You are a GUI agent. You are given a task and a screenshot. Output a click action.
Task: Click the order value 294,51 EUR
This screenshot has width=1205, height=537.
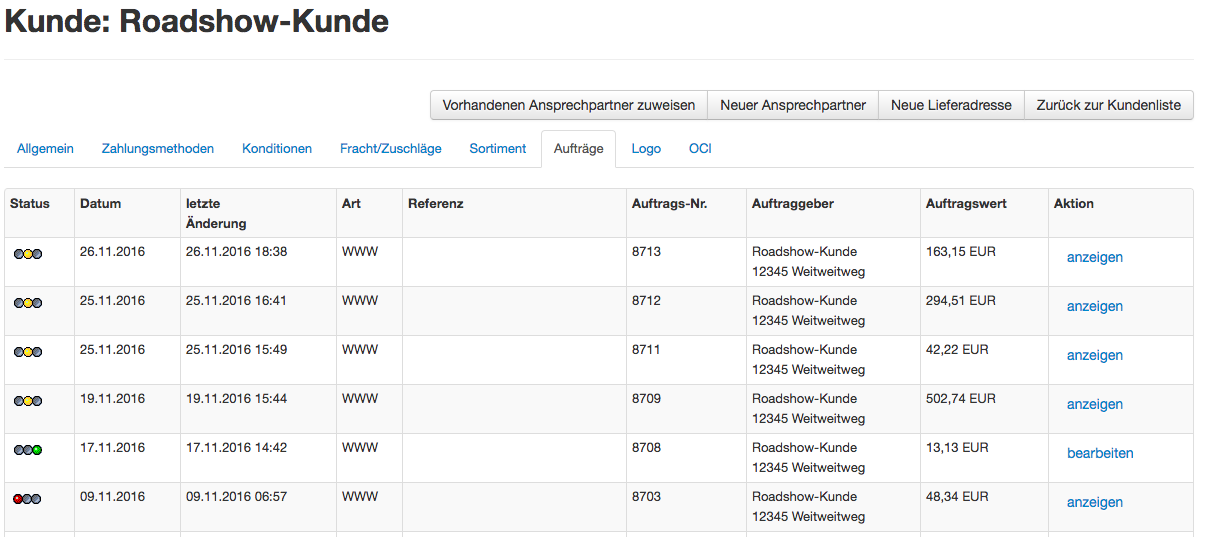coord(961,301)
